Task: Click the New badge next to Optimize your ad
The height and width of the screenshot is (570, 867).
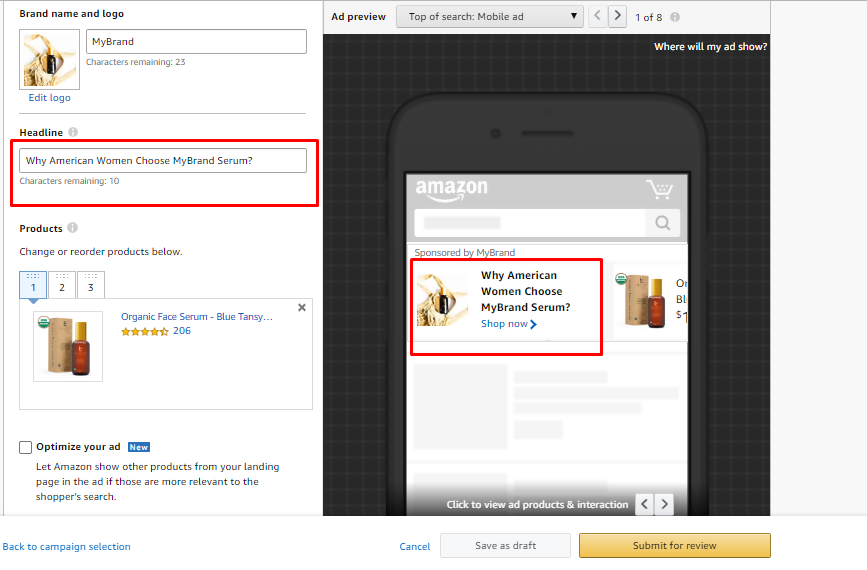Action: tap(139, 447)
